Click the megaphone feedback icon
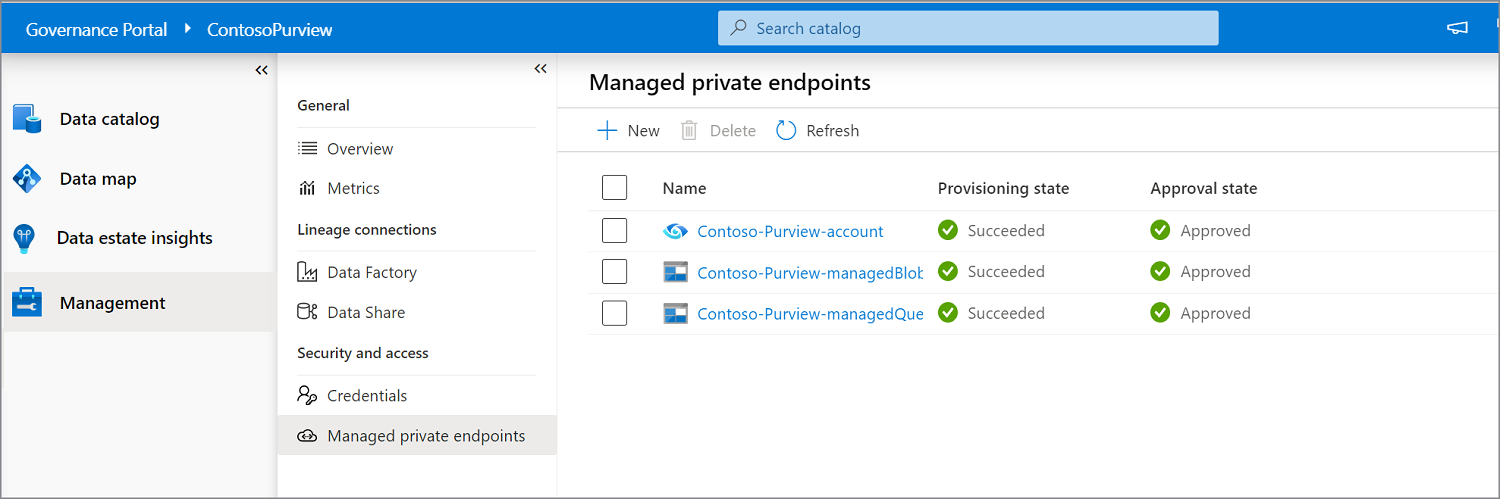The height and width of the screenshot is (499, 1500). (1457, 28)
